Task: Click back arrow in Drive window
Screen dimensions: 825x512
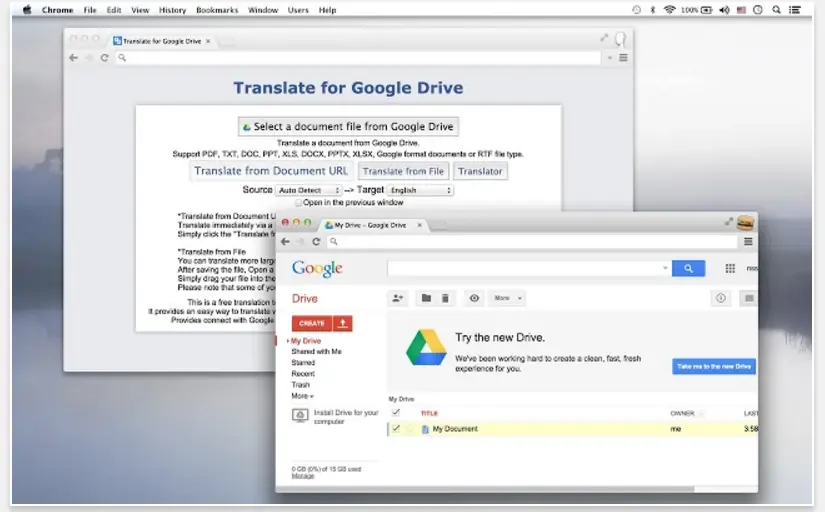Action: click(x=285, y=242)
